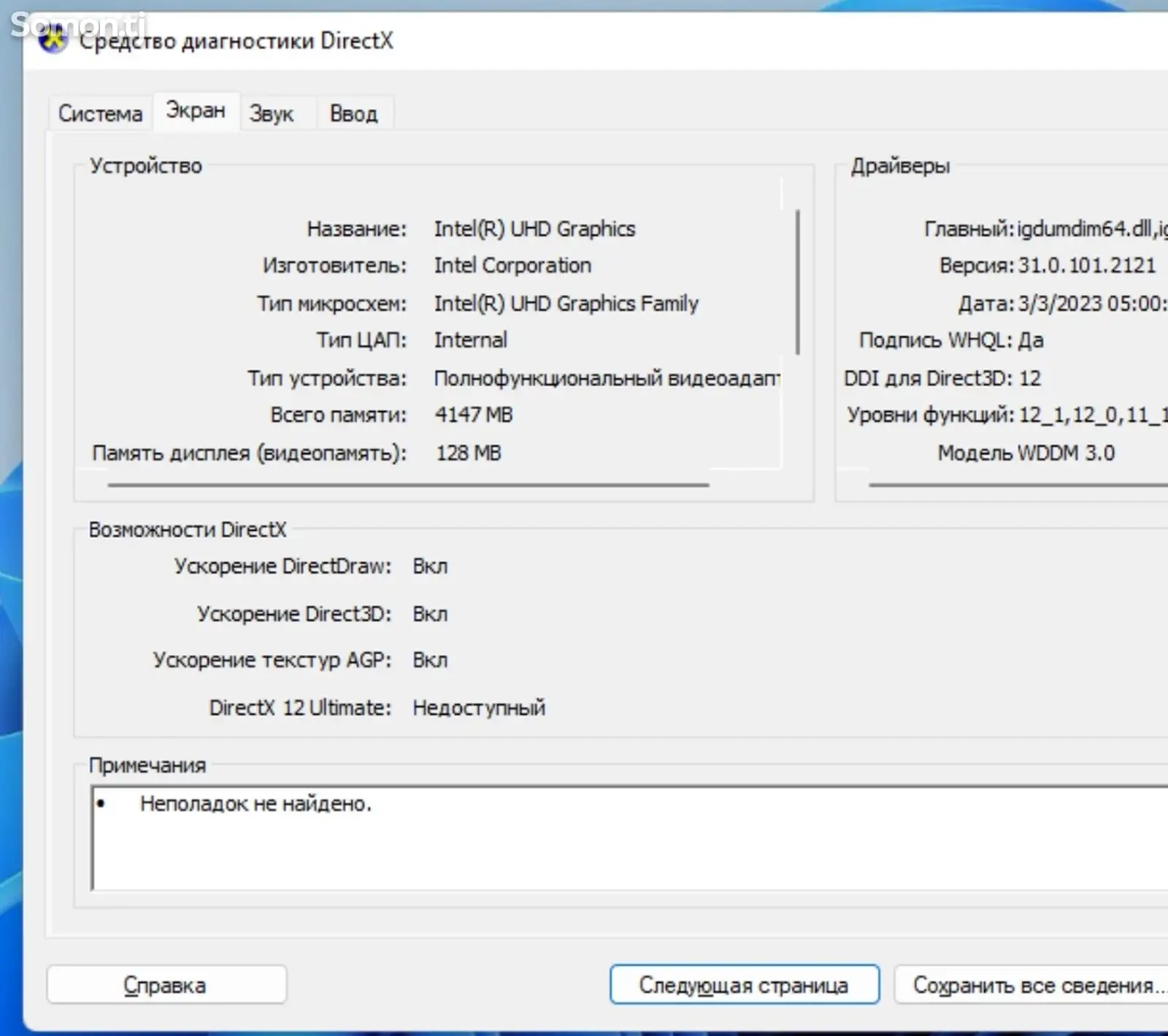Screen dimensions: 1168x1036
Task: Click Ускорение текстур AGP Вкл status
Action: (x=430, y=660)
